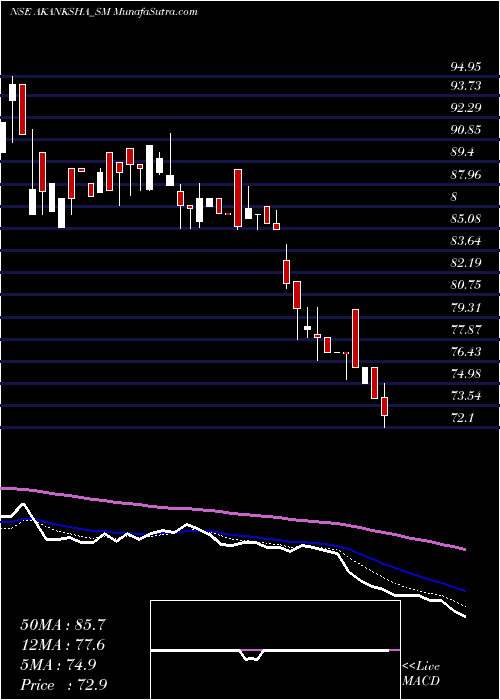Click the 94.95 price level label
The width and height of the screenshot is (500, 700).
(466, 67)
